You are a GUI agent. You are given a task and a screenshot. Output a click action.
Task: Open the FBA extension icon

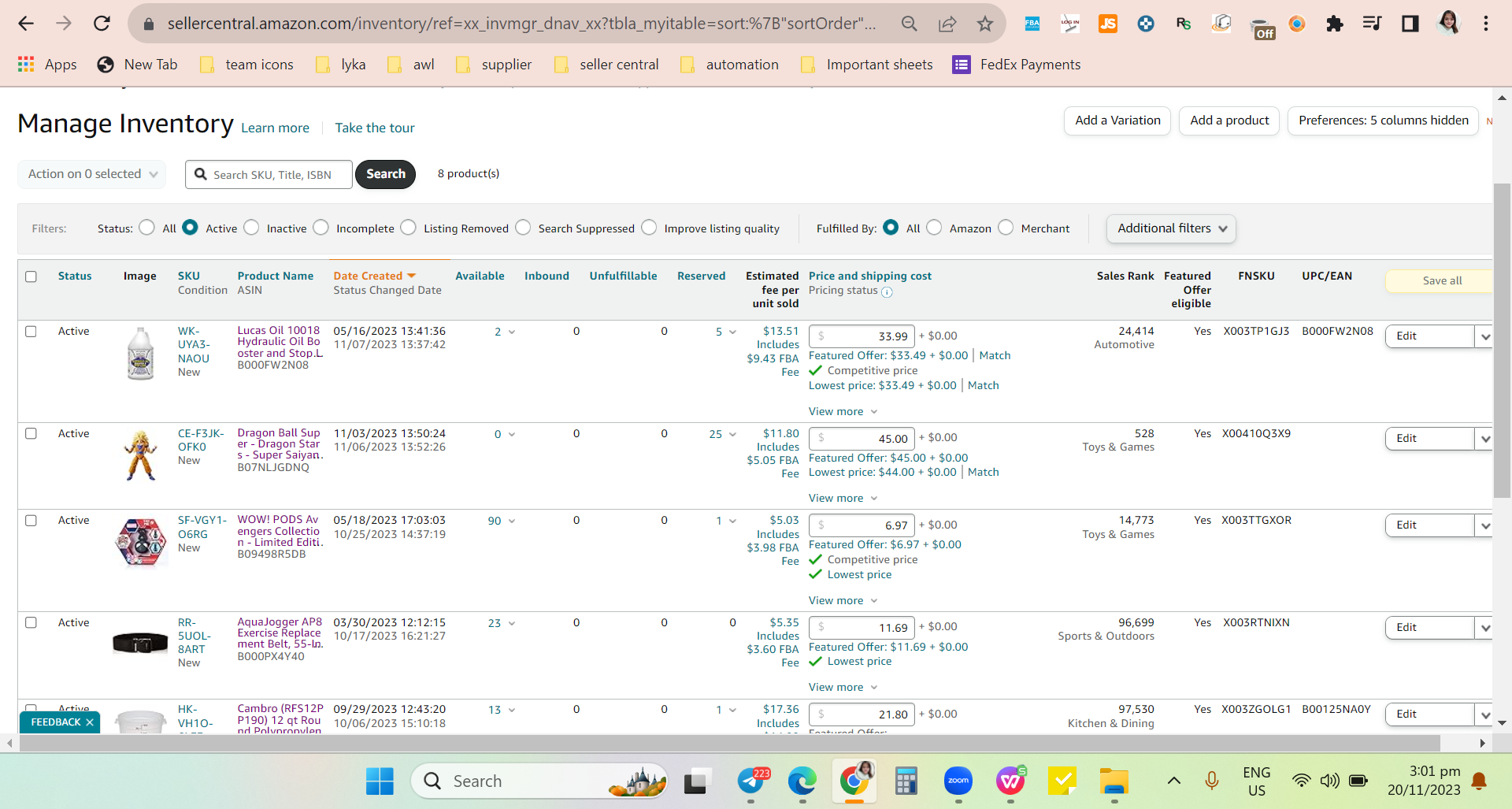pyautogui.click(x=1032, y=24)
